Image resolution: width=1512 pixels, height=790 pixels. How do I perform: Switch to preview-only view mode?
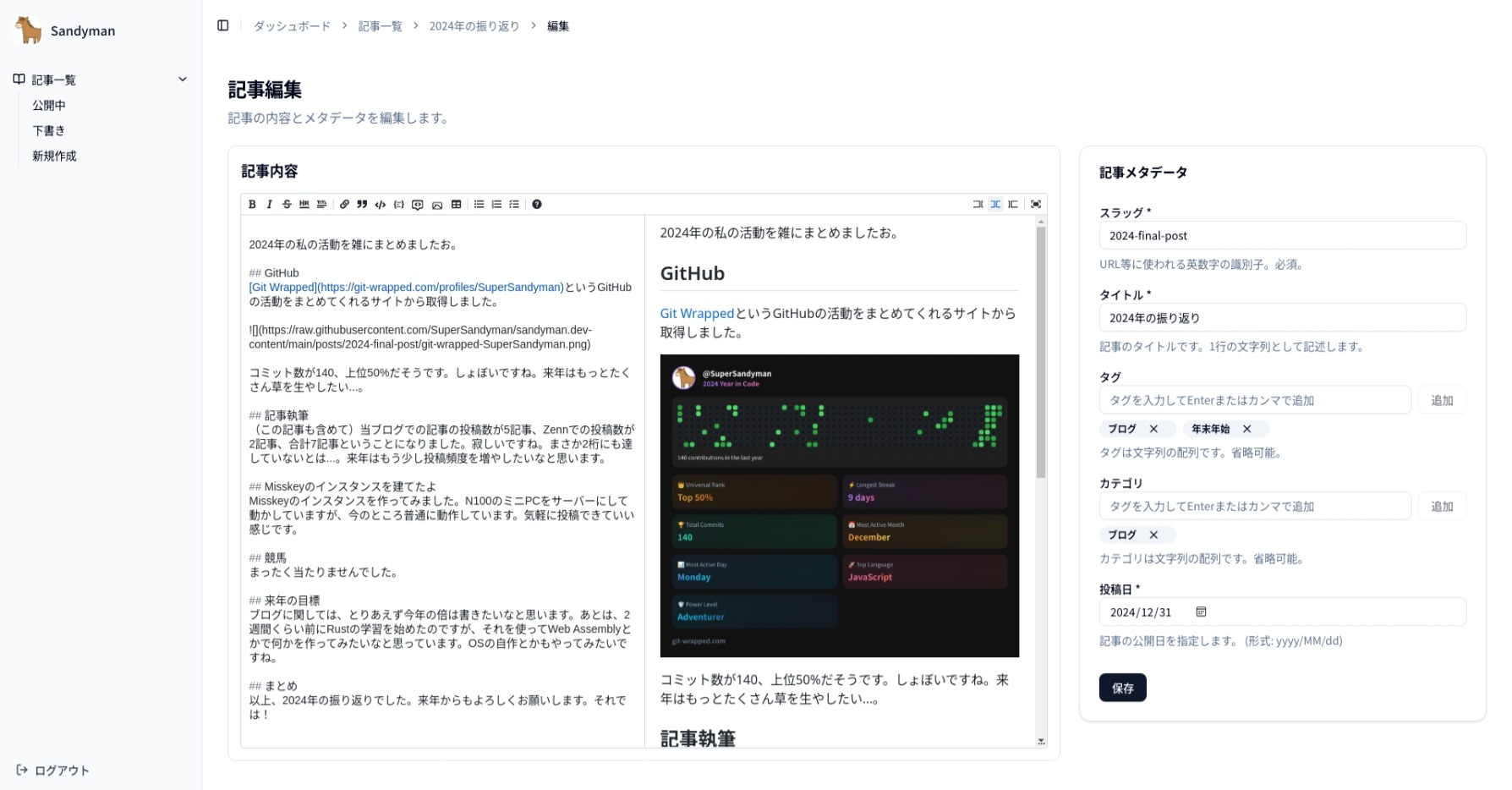coord(1013,204)
